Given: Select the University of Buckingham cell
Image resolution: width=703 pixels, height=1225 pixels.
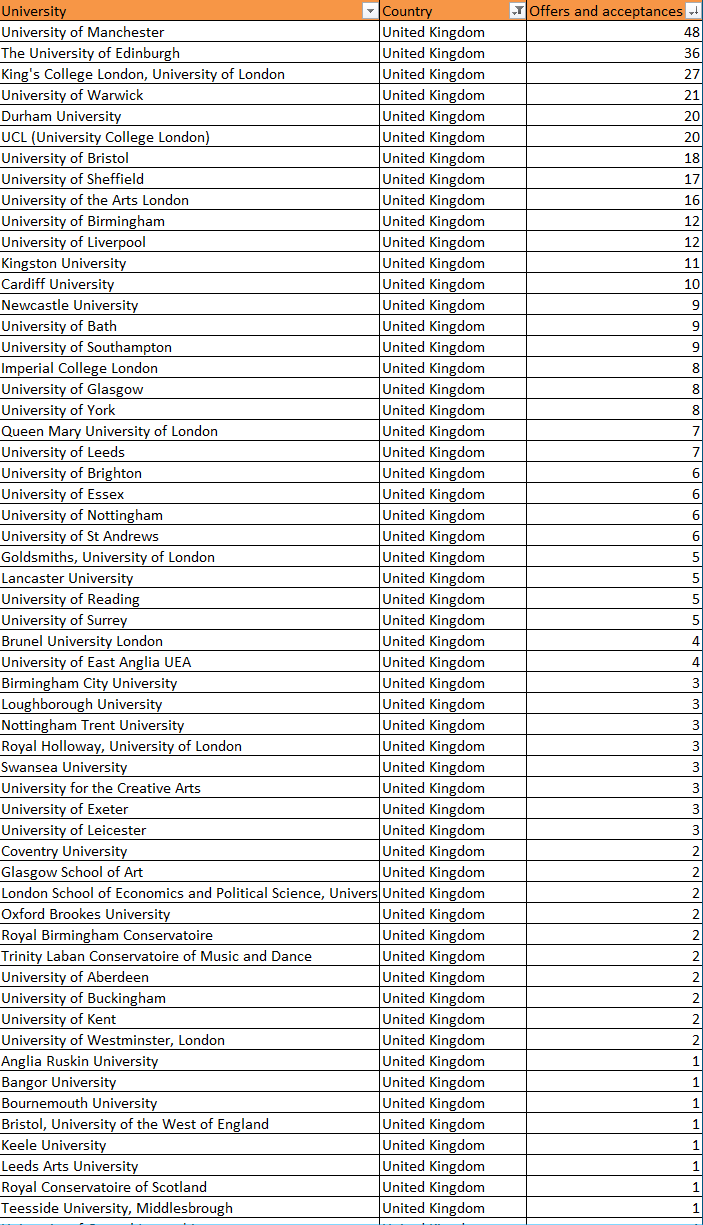Looking at the screenshot, I should point(190,998).
